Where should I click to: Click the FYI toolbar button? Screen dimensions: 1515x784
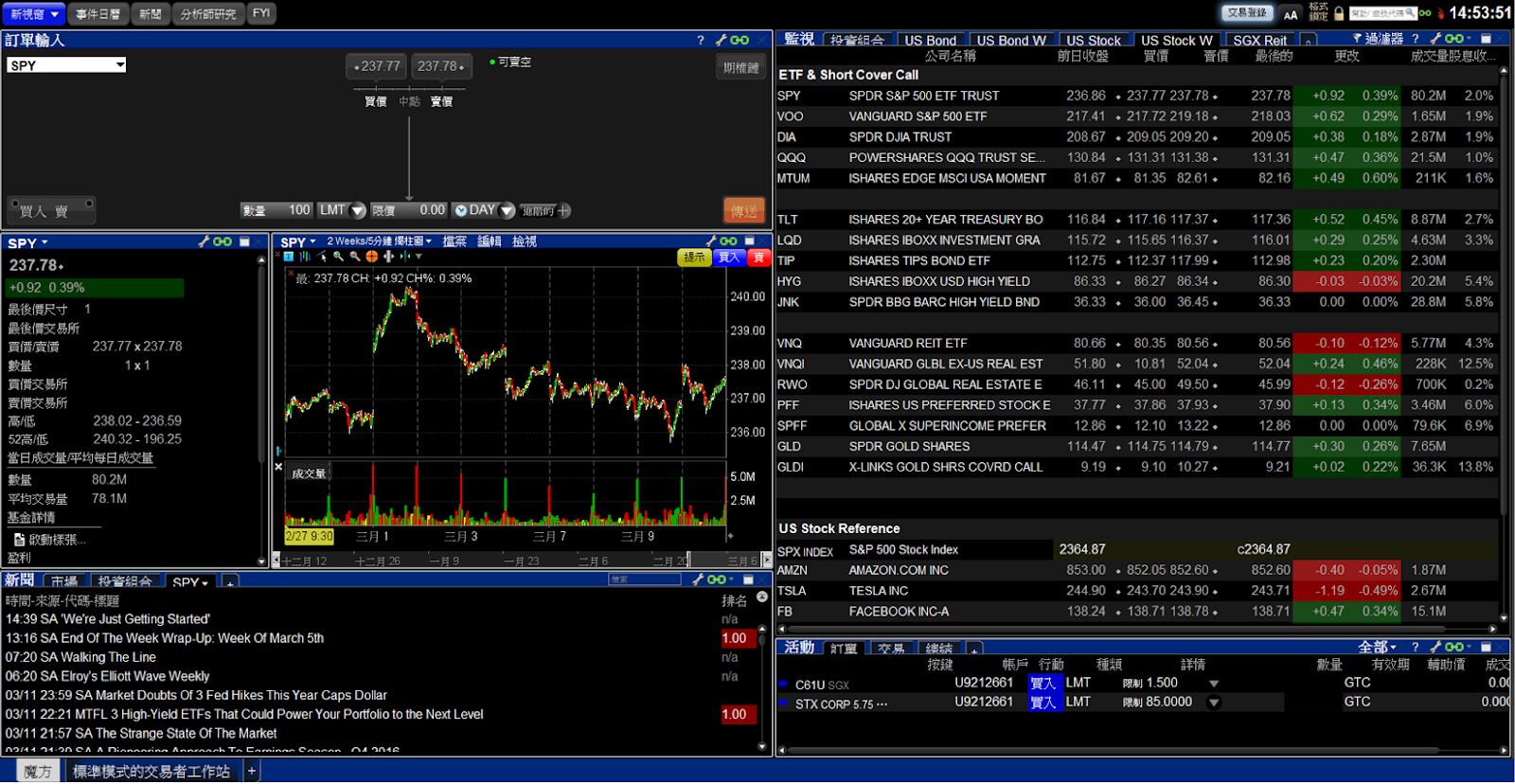(x=261, y=13)
